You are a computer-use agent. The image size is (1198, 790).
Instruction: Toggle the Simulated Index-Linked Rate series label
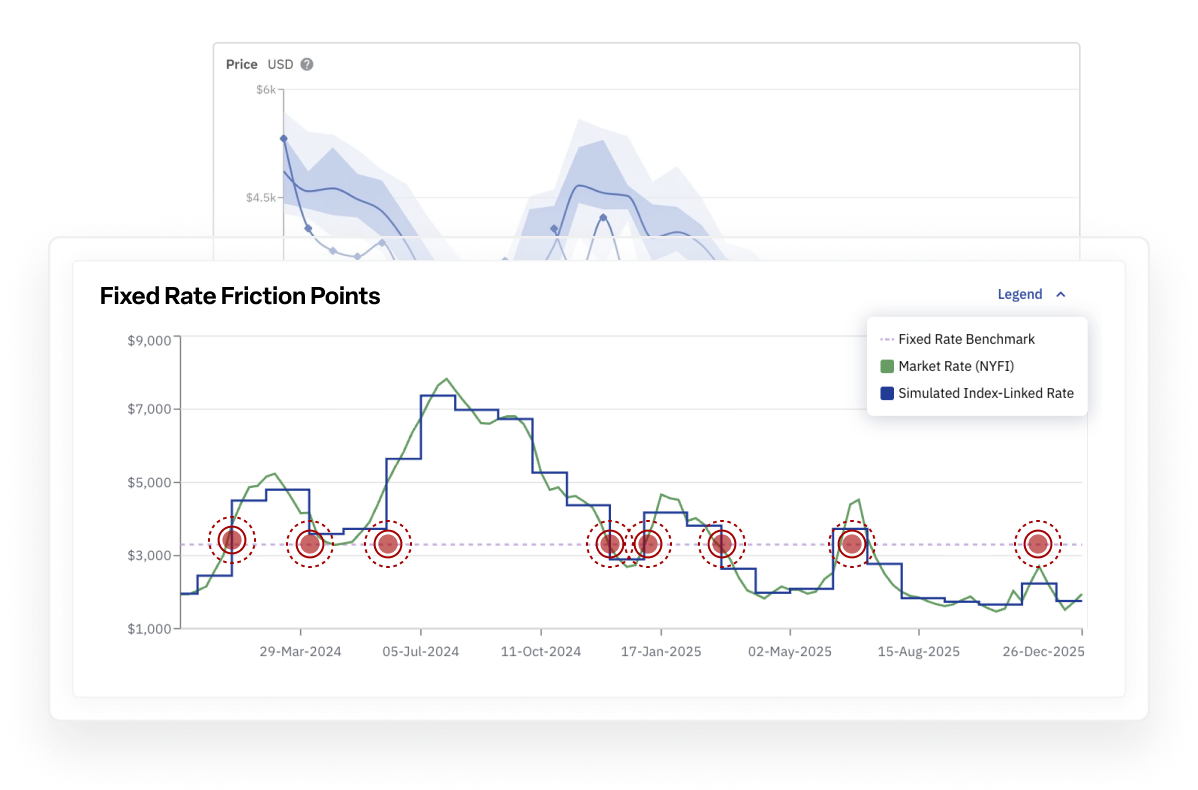pyautogui.click(x=985, y=394)
